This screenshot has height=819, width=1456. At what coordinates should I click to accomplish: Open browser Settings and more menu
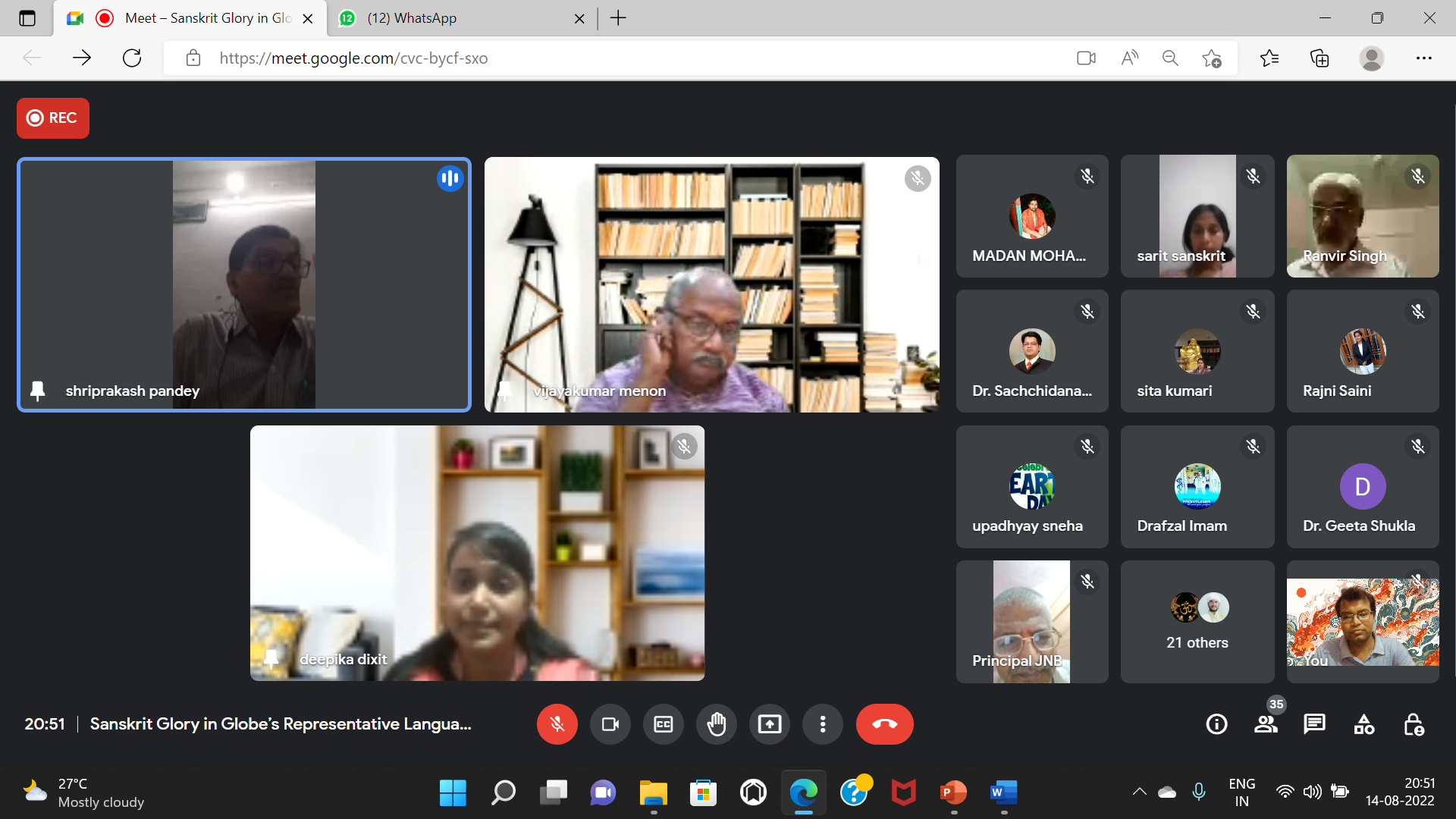pyautogui.click(x=1423, y=58)
